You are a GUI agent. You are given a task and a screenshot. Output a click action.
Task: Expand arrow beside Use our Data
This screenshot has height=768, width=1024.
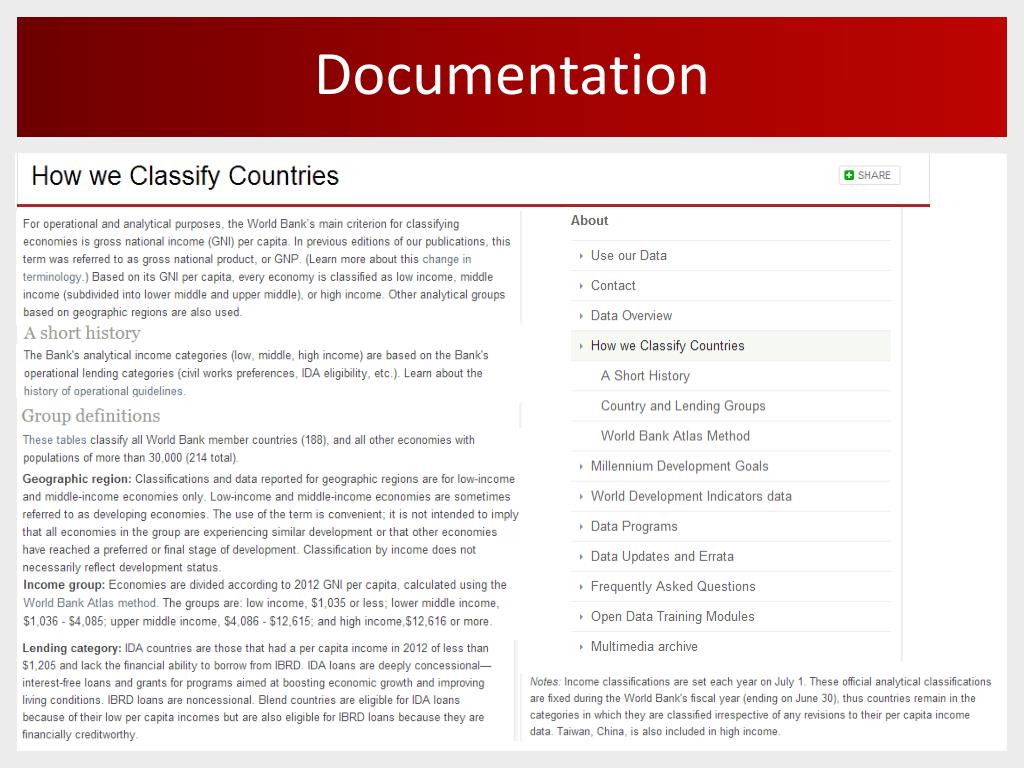tap(581, 256)
